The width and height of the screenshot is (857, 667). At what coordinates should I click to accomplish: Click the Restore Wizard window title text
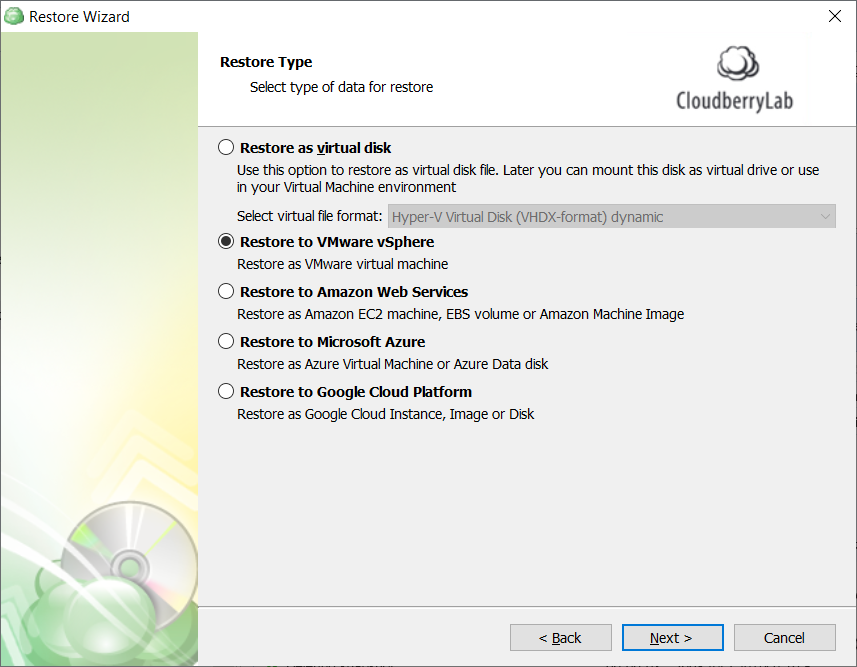click(79, 17)
